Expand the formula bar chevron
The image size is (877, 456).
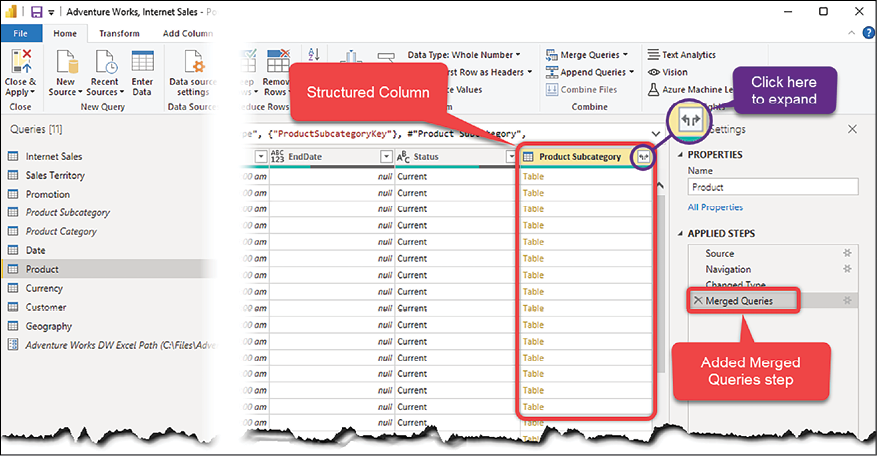pos(656,134)
